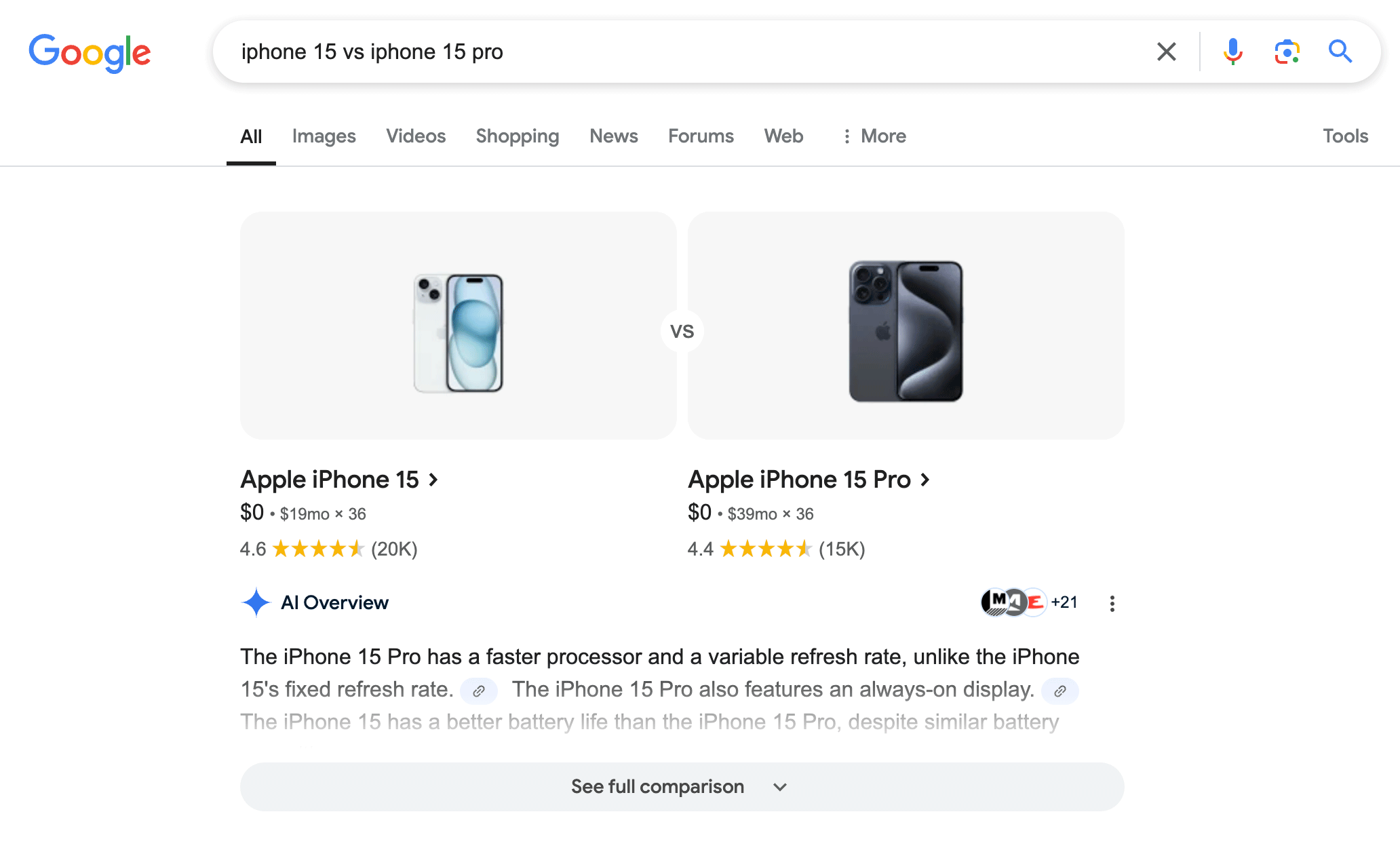1400x852 pixels.
Task: Open citation for the refresh rate claim
Action: pyautogui.click(x=480, y=691)
